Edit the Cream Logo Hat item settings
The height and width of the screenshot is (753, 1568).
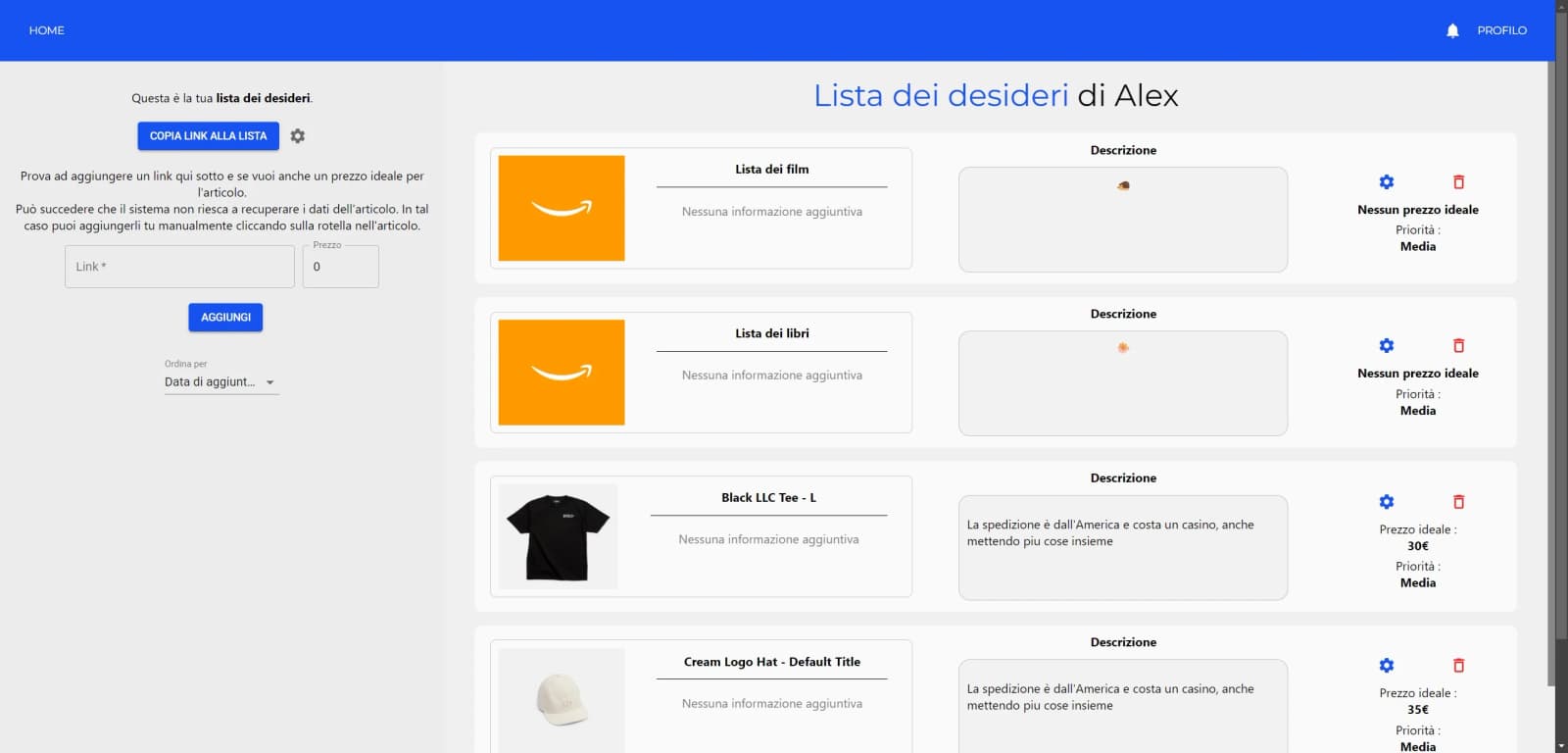pyautogui.click(x=1386, y=666)
